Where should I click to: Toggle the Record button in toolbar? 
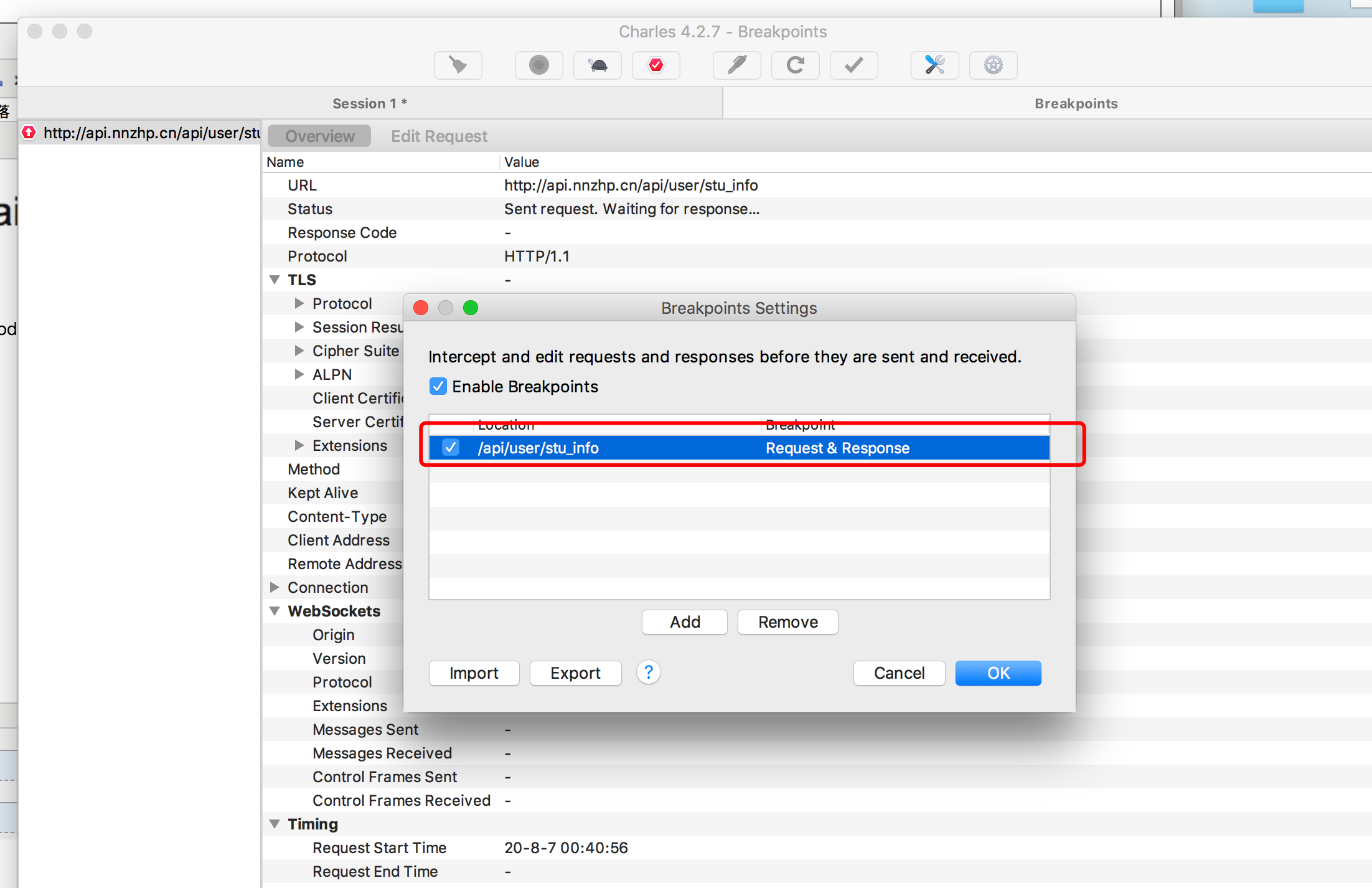tap(538, 65)
